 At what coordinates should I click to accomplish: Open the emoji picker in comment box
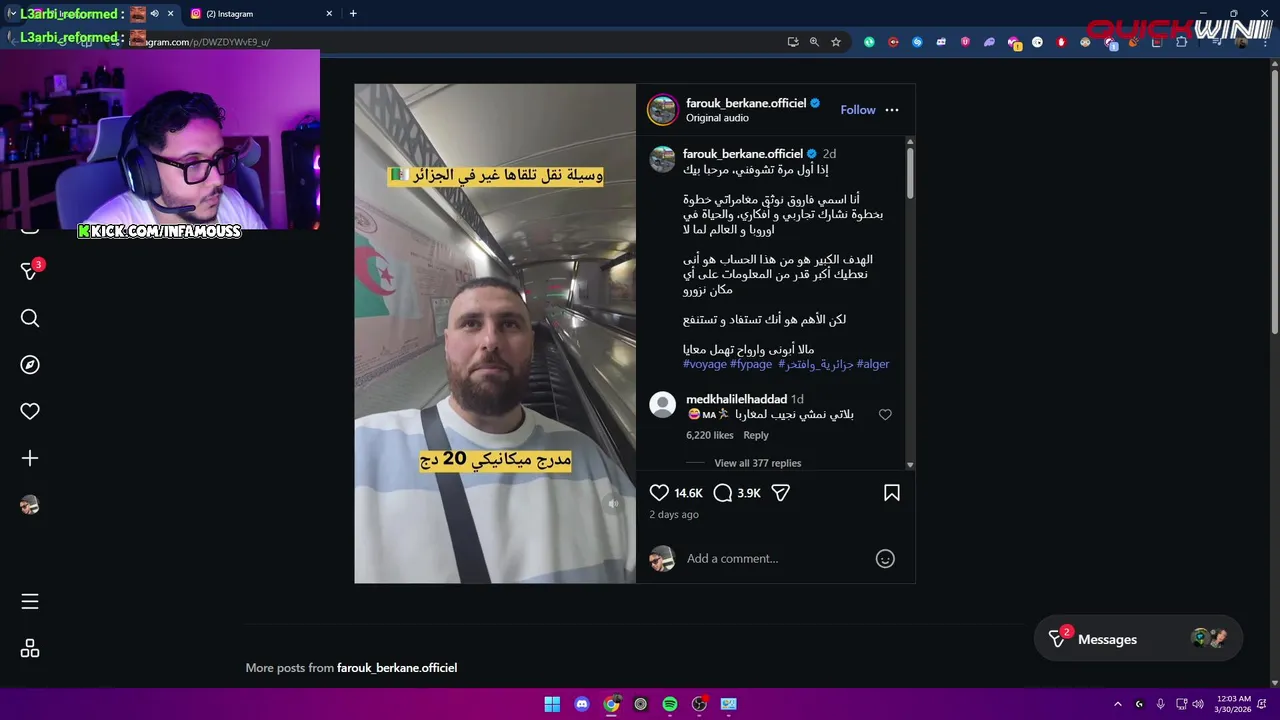[885, 559]
